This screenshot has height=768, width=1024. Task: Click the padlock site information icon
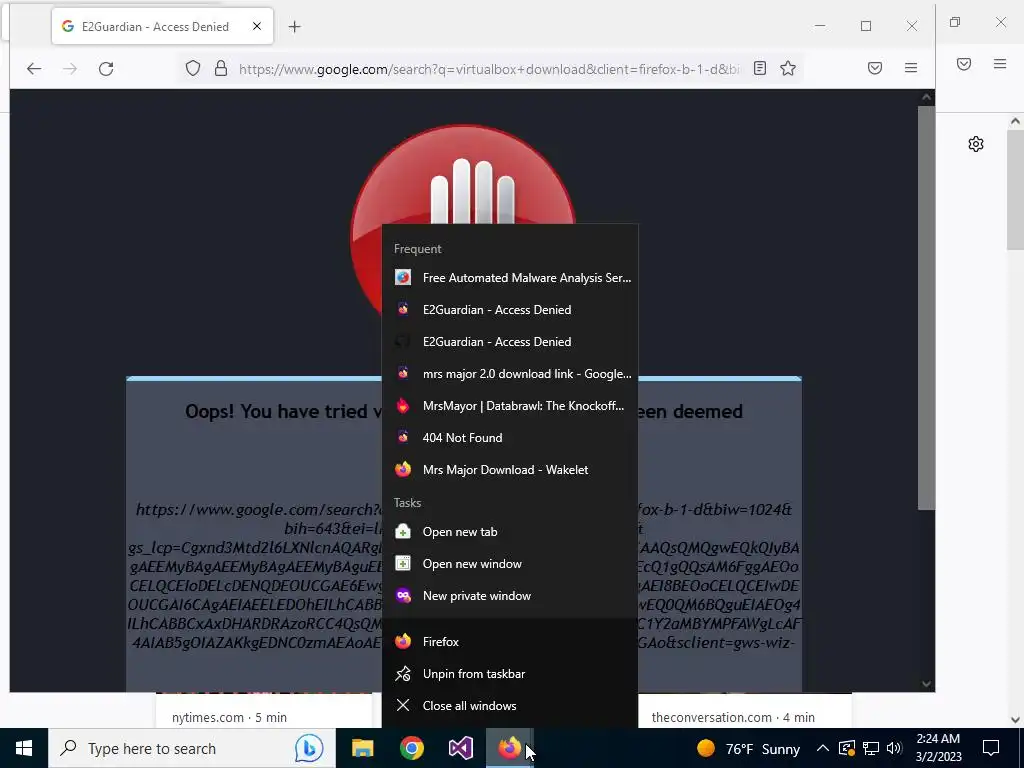point(221,69)
